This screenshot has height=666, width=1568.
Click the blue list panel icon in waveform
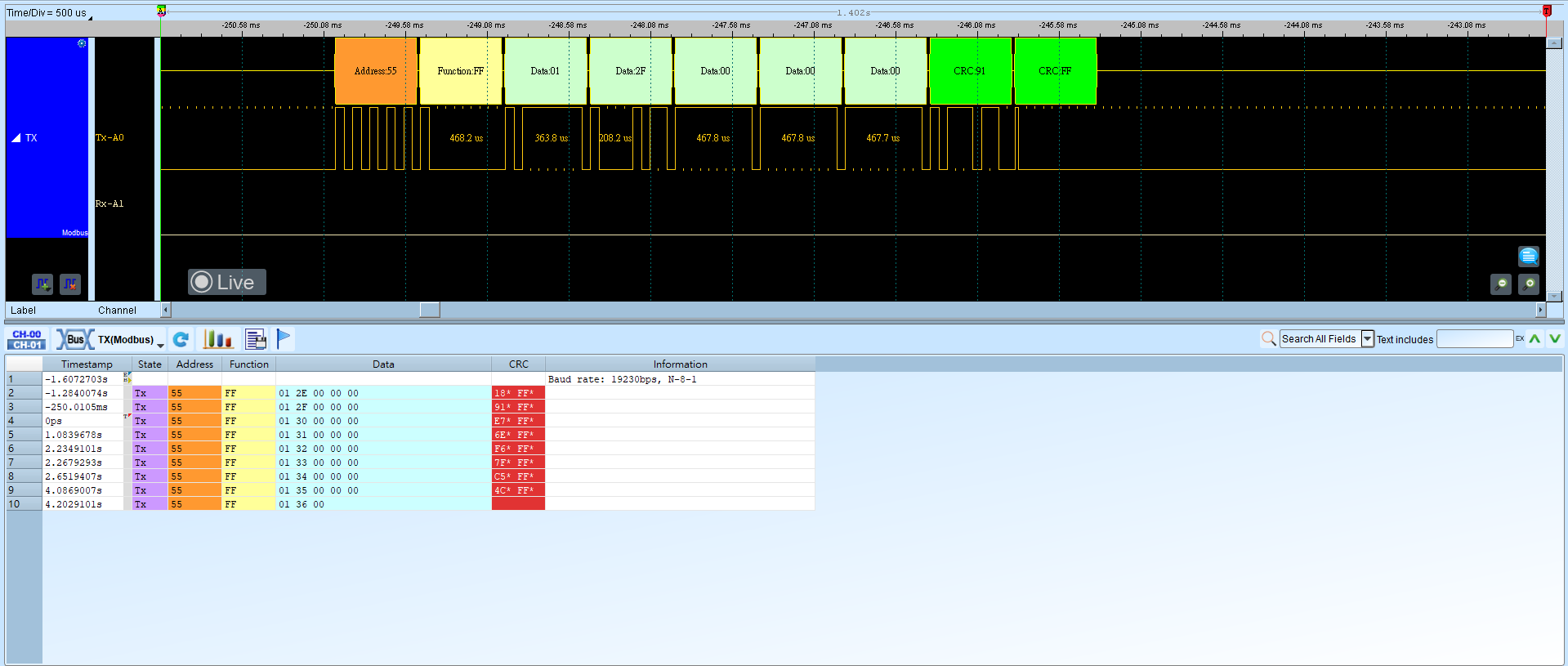click(x=1529, y=256)
